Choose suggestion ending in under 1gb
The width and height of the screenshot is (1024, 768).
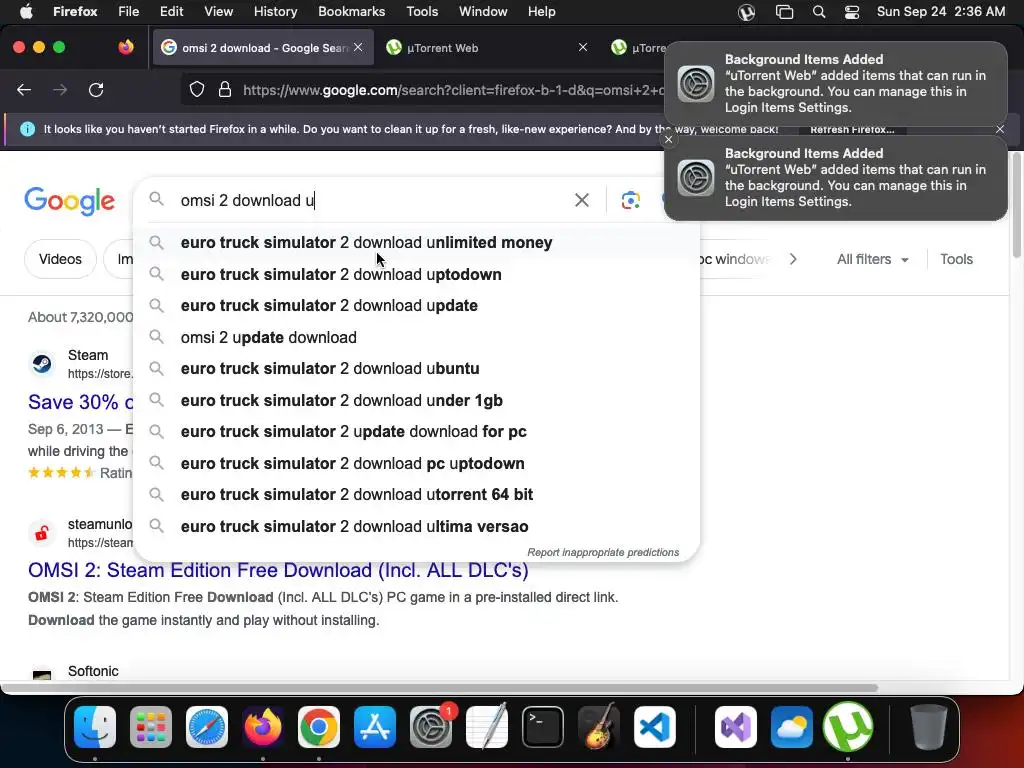[417, 400]
